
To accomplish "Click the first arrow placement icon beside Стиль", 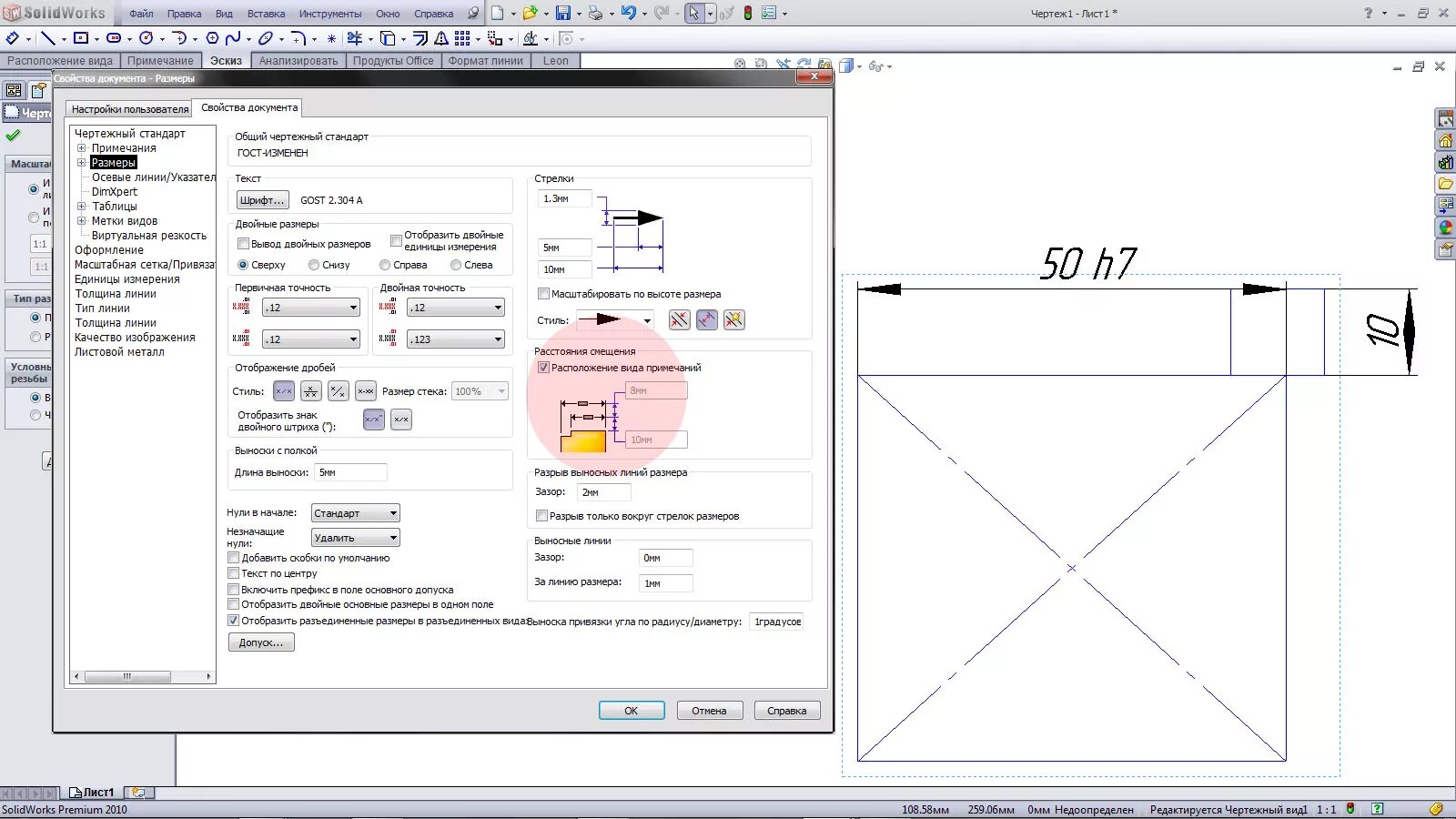I will (x=680, y=319).
